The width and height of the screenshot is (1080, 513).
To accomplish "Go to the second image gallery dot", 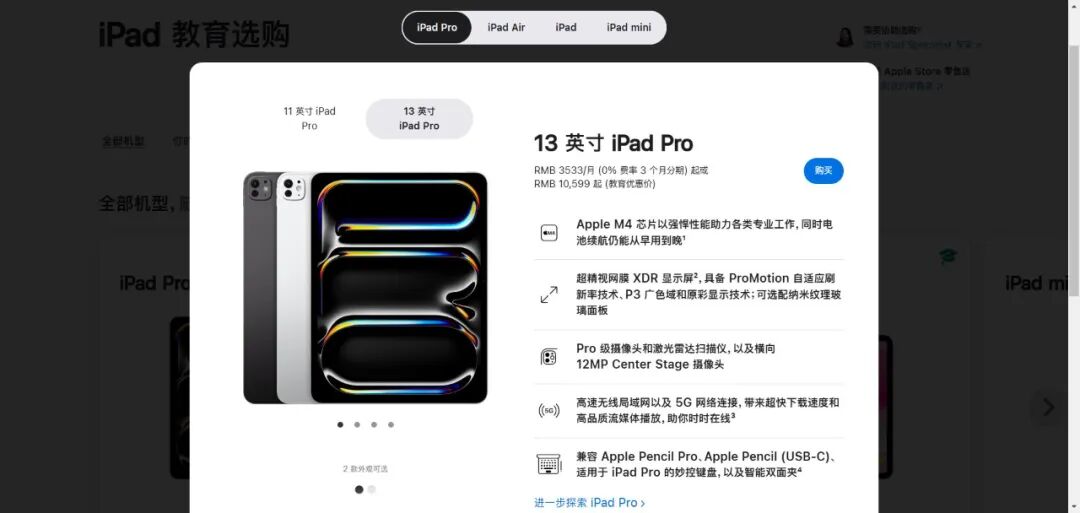I will [357, 425].
